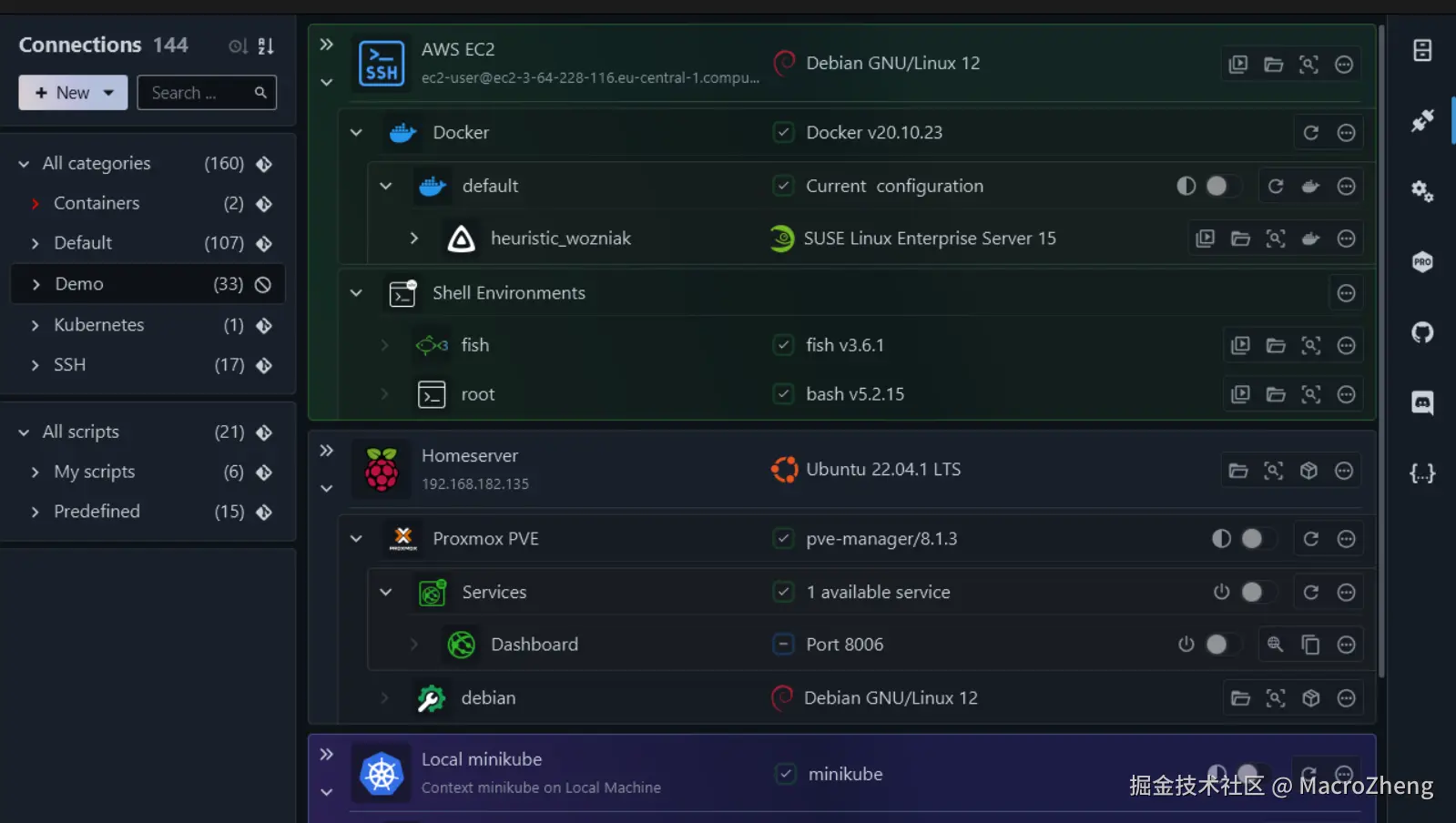Browse files with fish shell entry
Viewport: 1456px width, 823px height.
point(1276,346)
